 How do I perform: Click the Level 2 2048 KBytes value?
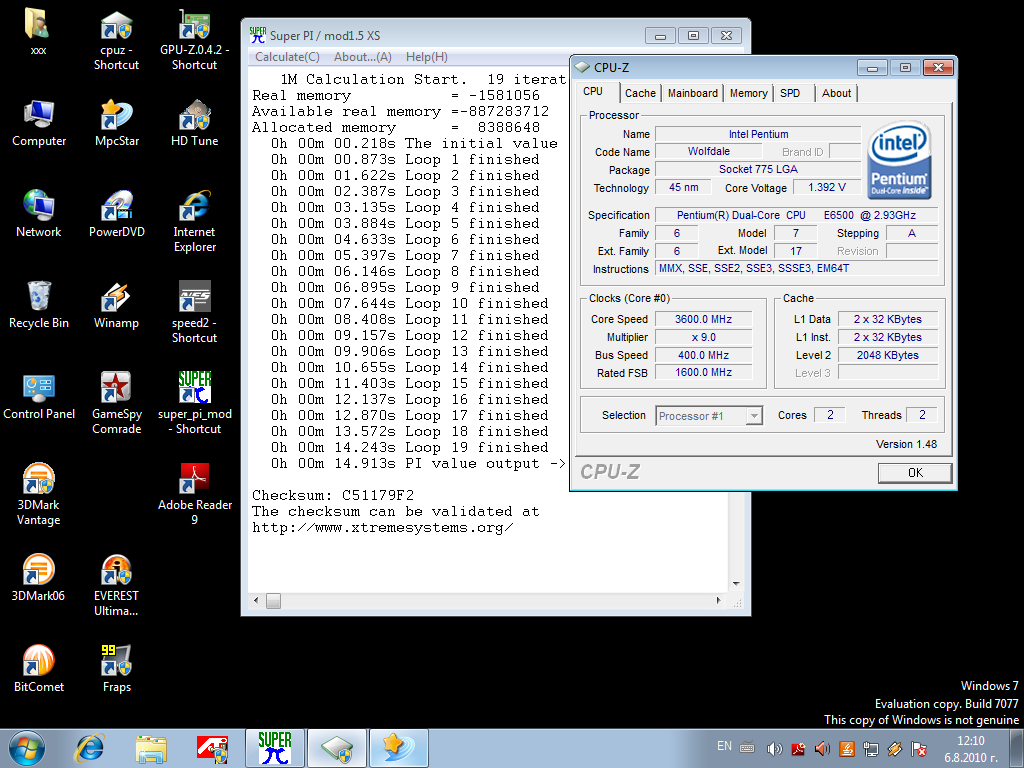pos(888,355)
